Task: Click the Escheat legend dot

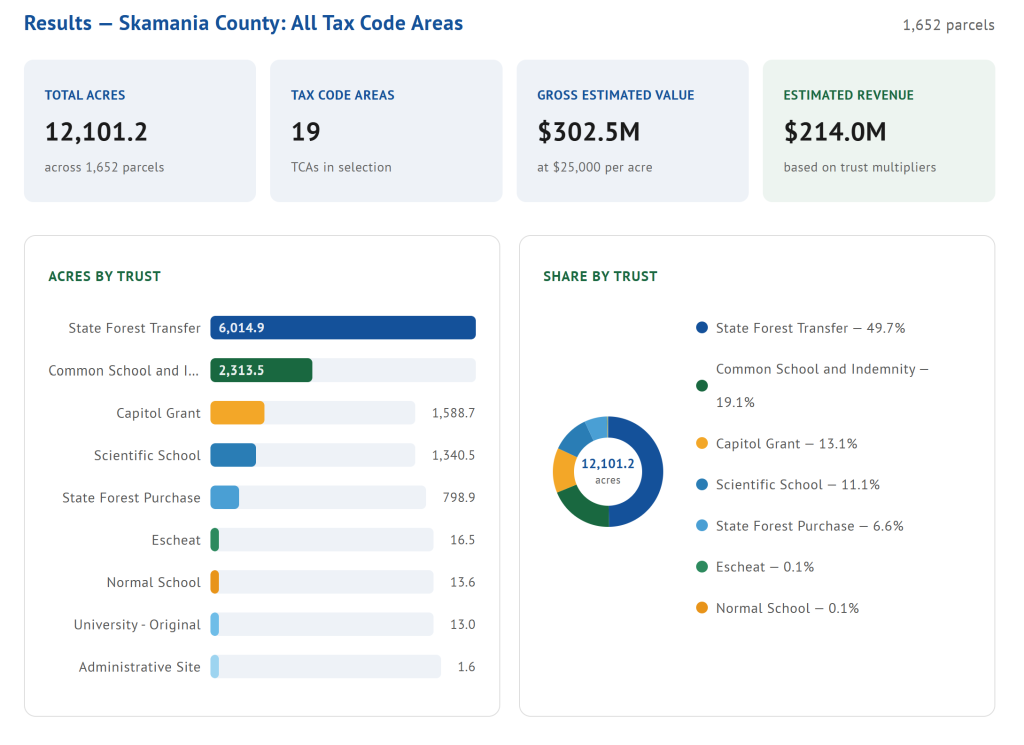Action: click(x=701, y=567)
